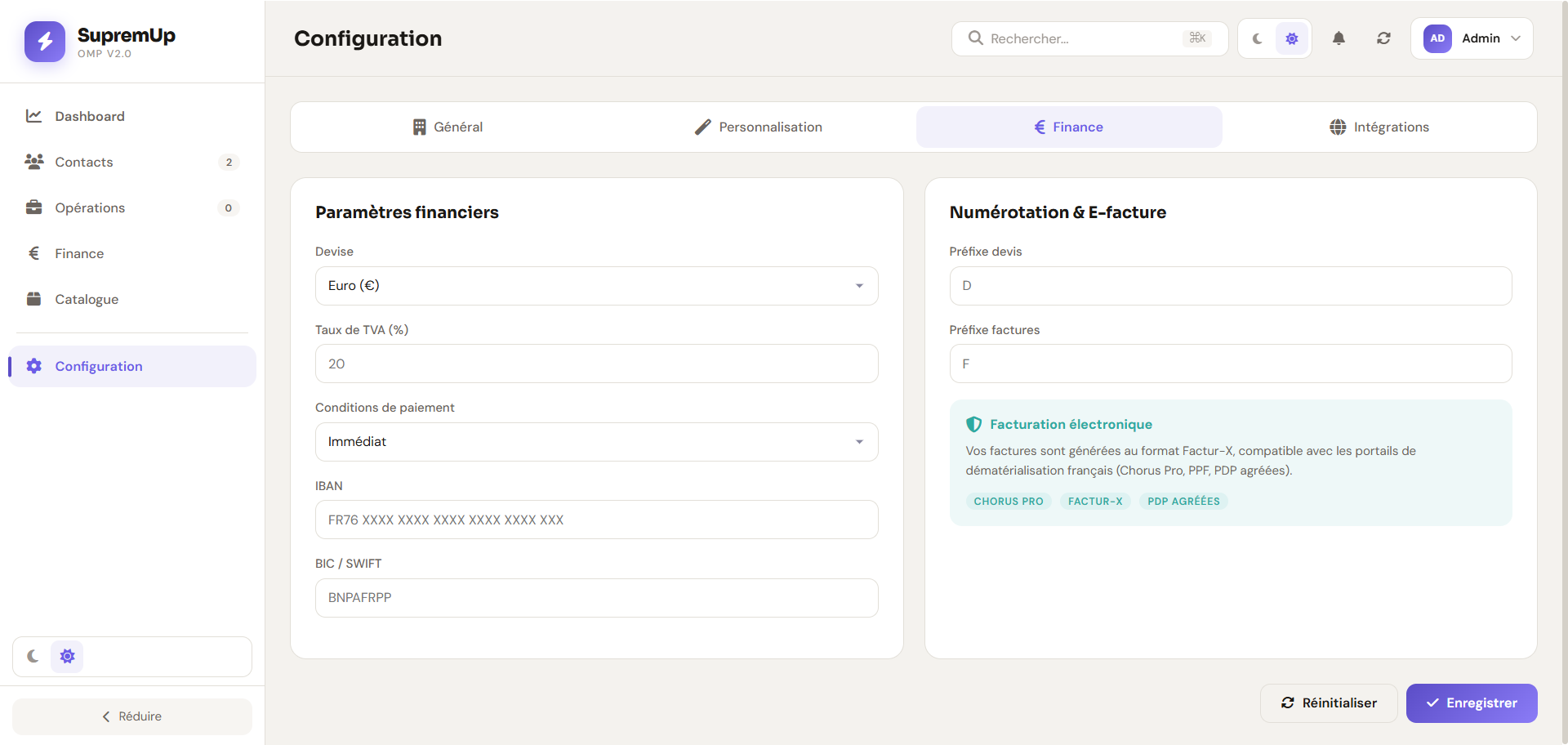Screen dimensions: 1568x745
Task: Toggle dark mode in the sidebar footer
Action: click(33, 656)
